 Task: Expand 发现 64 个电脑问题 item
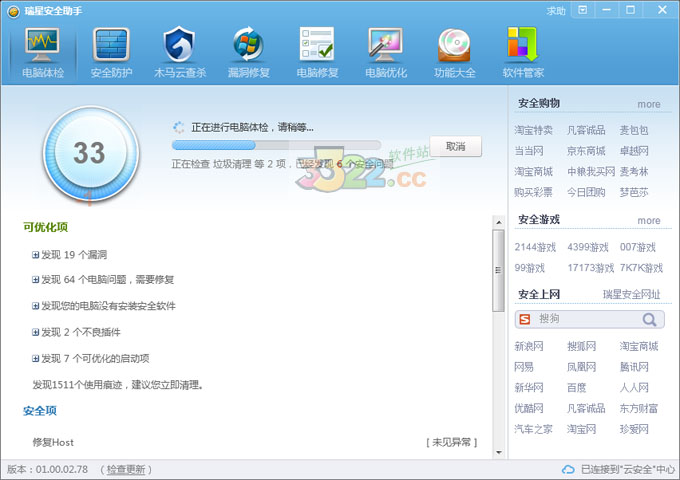coord(36,280)
